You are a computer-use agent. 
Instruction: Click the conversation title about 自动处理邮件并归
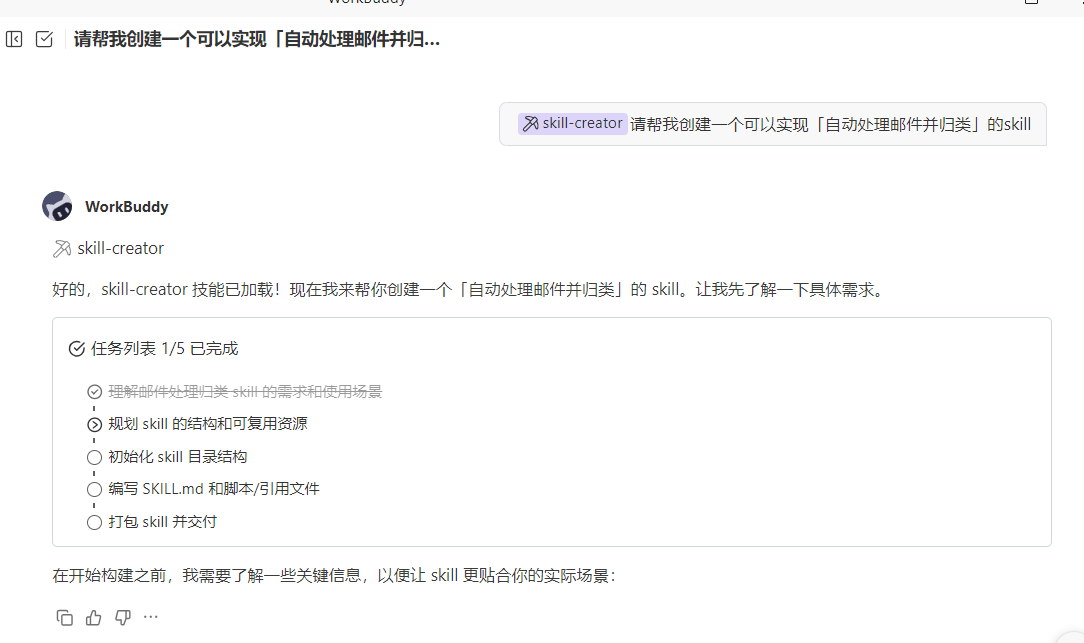[x=256, y=39]
